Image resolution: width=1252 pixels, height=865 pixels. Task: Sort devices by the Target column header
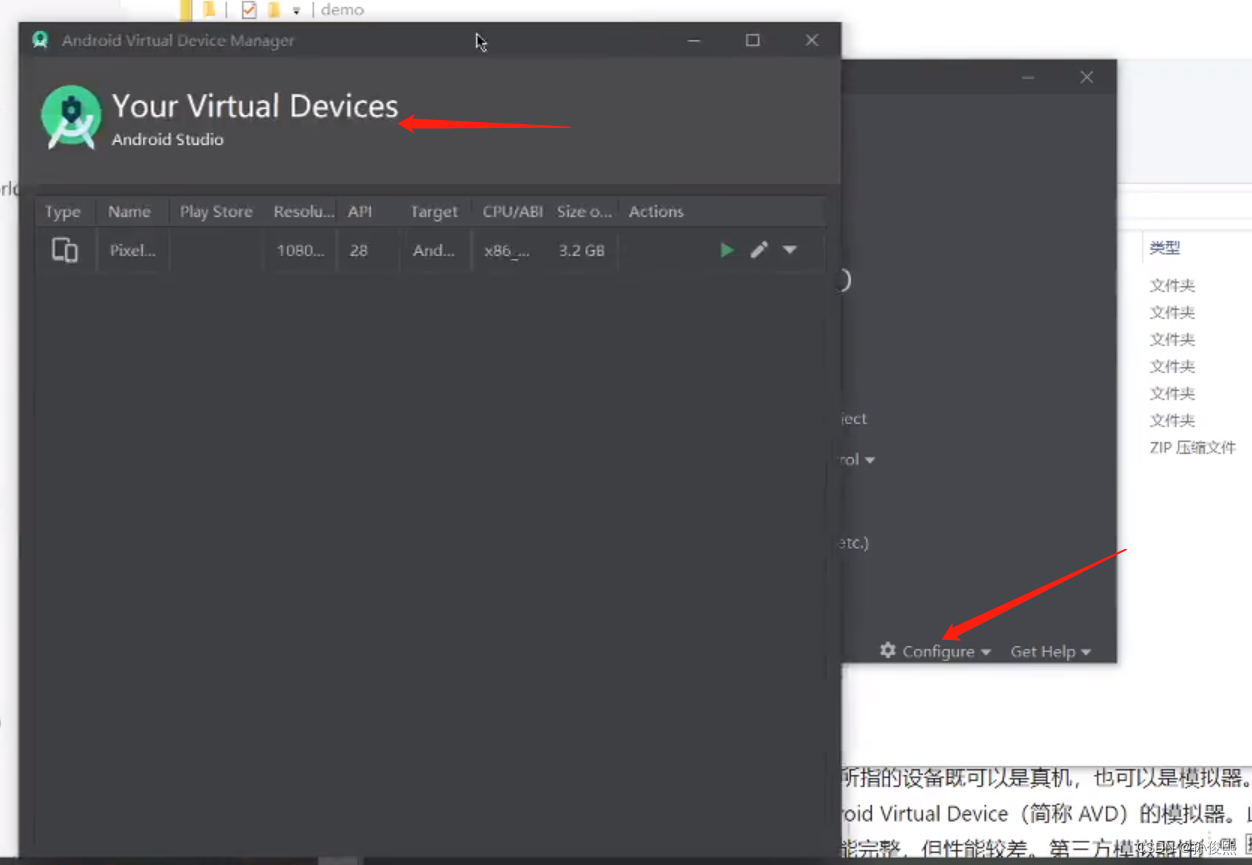434,212
